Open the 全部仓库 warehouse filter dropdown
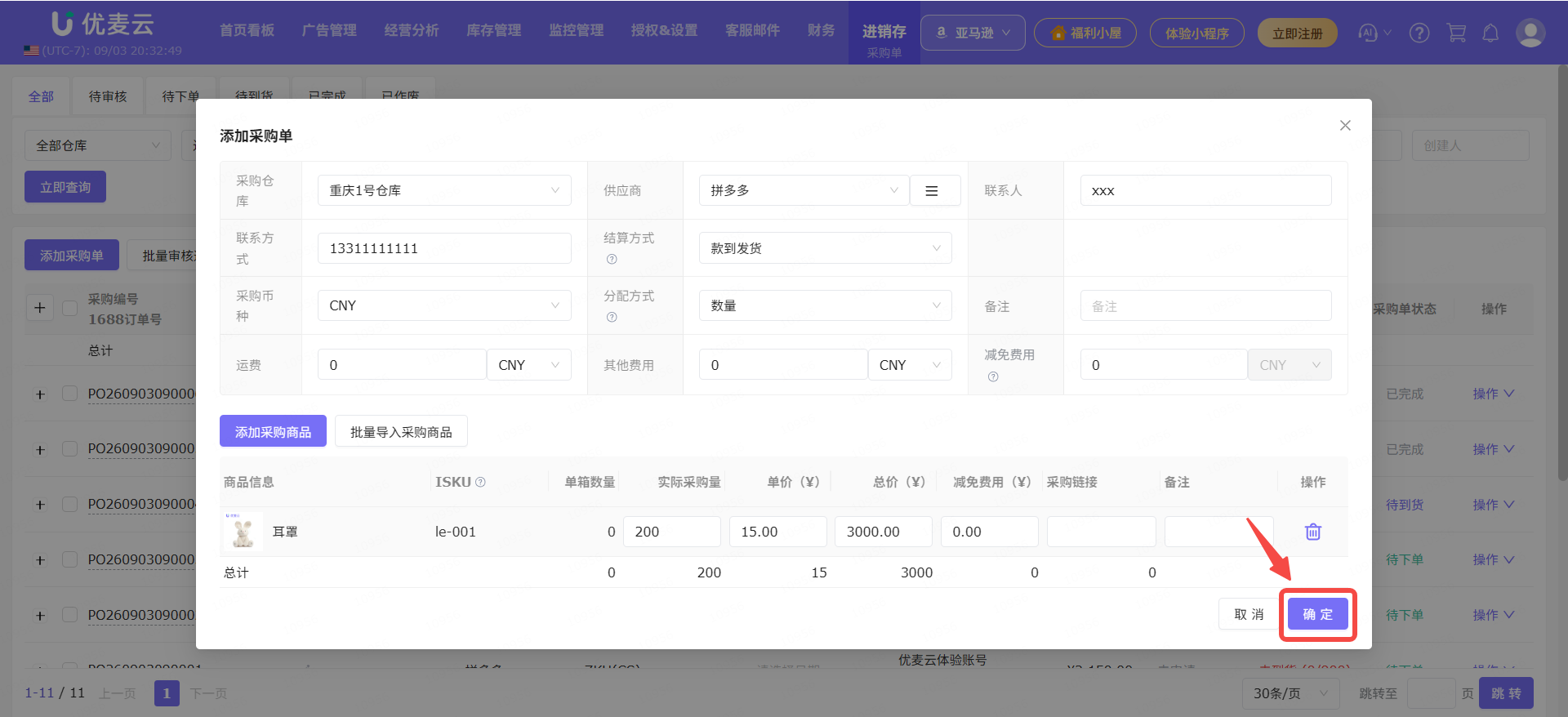 (98, 145)
